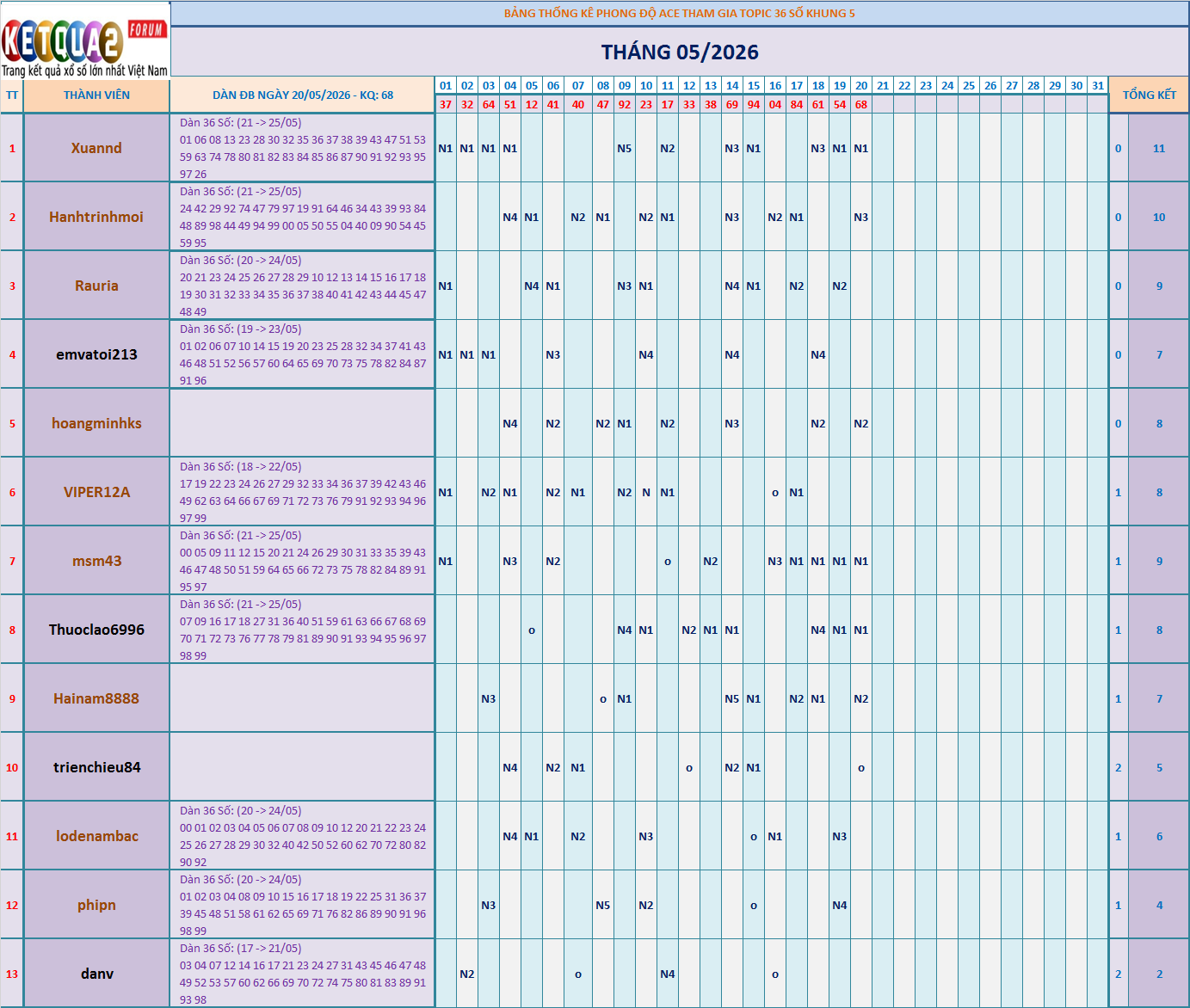1190x1008 pixels.
Task: Click the N5 cell in Xuannd's row
Action: tap(625, 148)
